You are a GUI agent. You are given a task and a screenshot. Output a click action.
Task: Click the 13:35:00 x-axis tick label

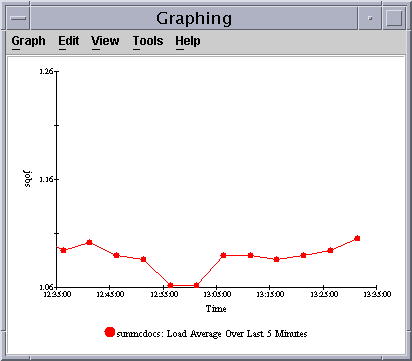[377, 294]
